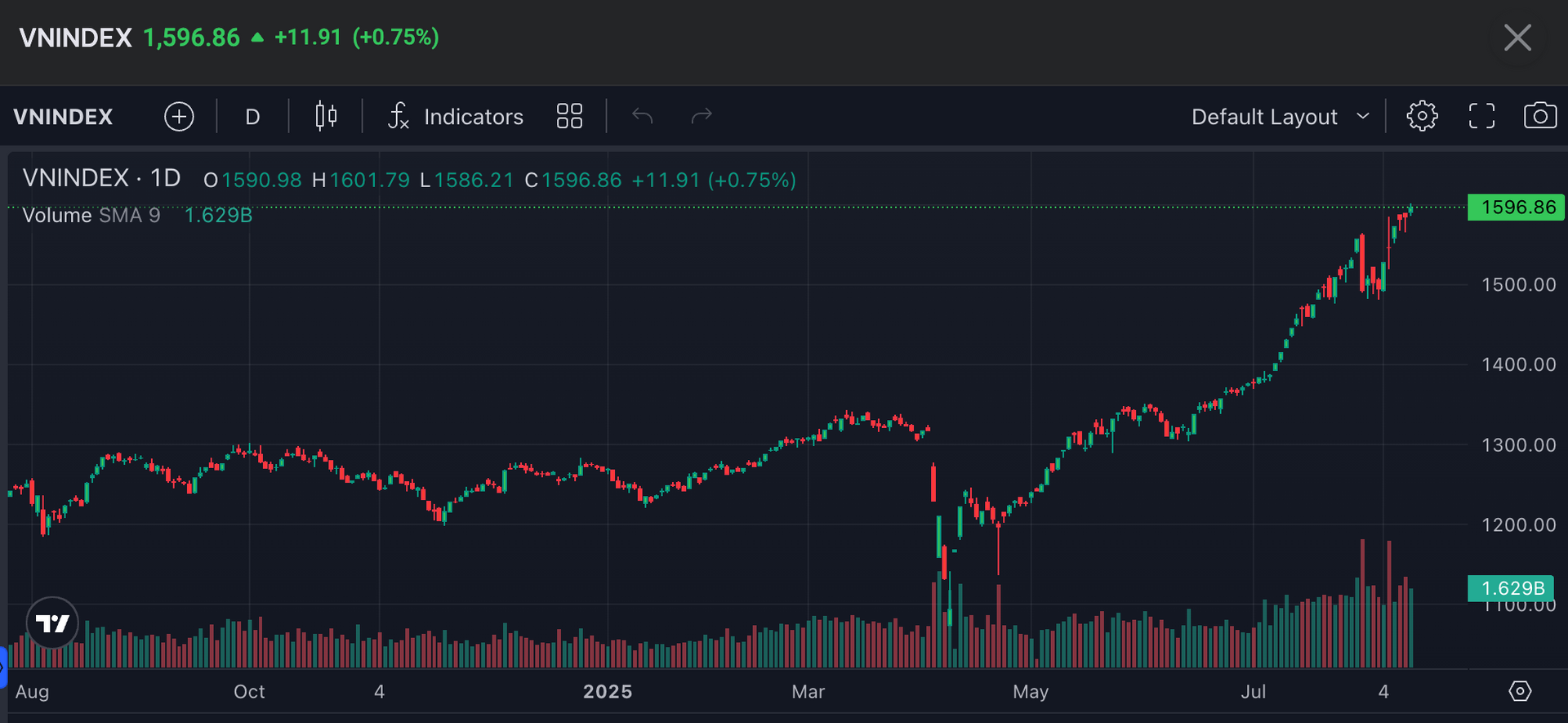Screen dimensions: 1568x723
Task: Click the high price H1601.79 in legend
Action: [x=361, y=181]
